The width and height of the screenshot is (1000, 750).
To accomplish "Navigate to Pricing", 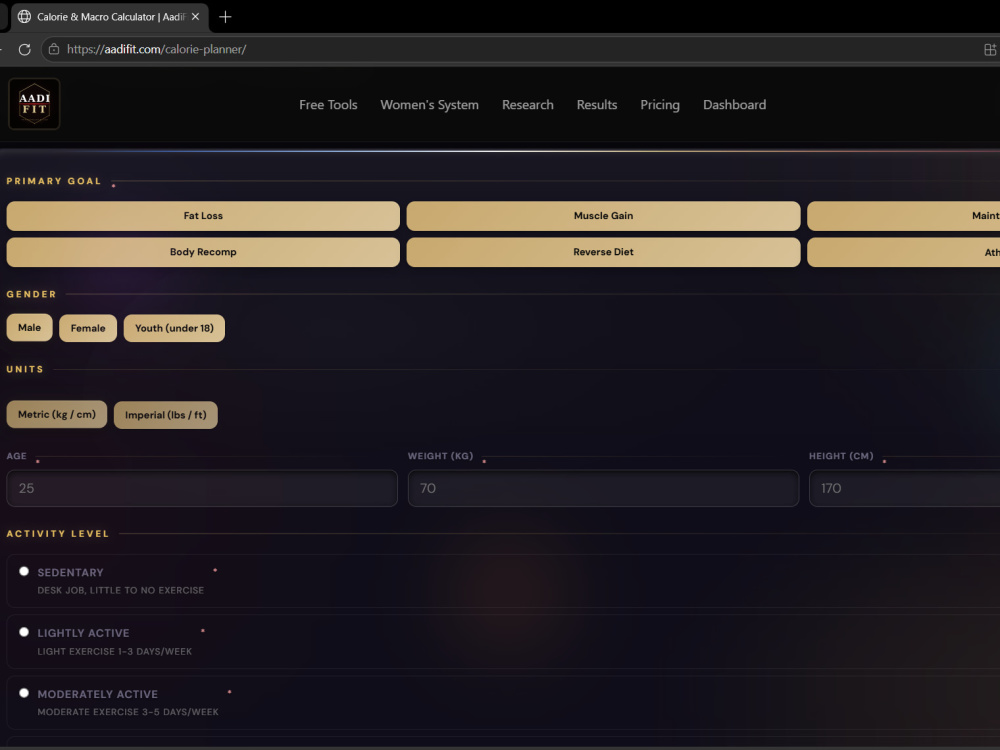I will pos(659,105).
